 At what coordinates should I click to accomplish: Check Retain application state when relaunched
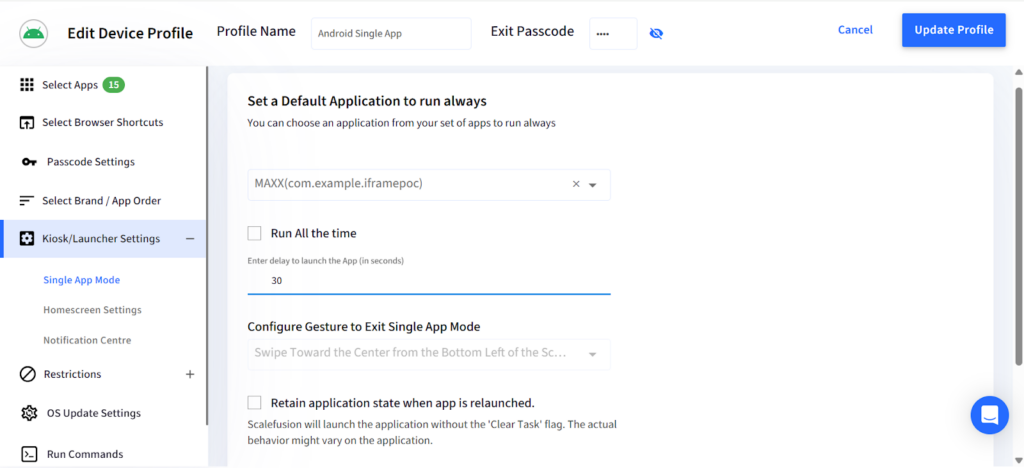coord(255,403)
